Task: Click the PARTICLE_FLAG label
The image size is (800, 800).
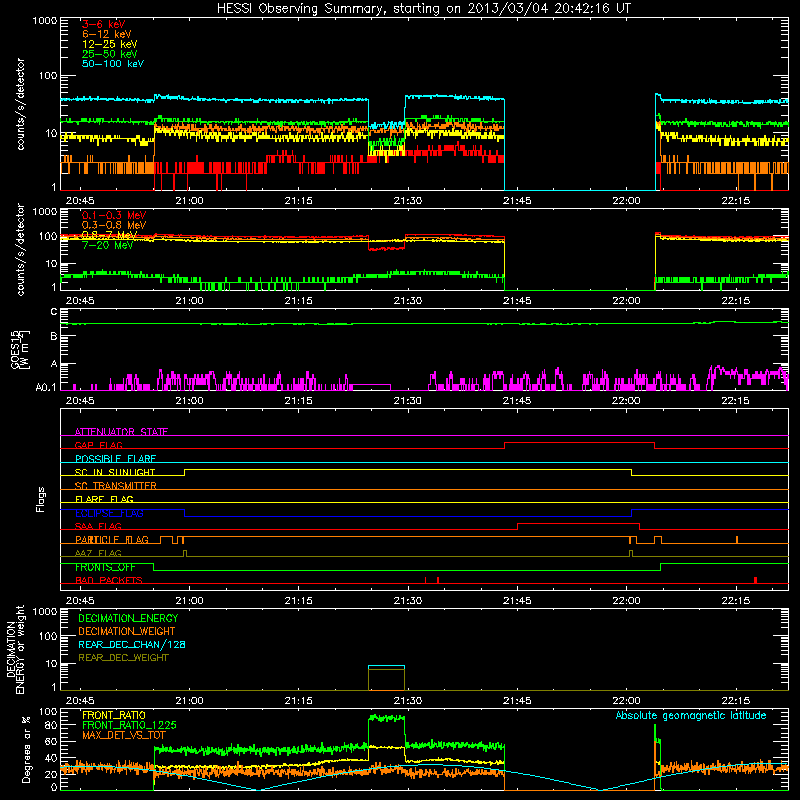Action: pos(112,539)
